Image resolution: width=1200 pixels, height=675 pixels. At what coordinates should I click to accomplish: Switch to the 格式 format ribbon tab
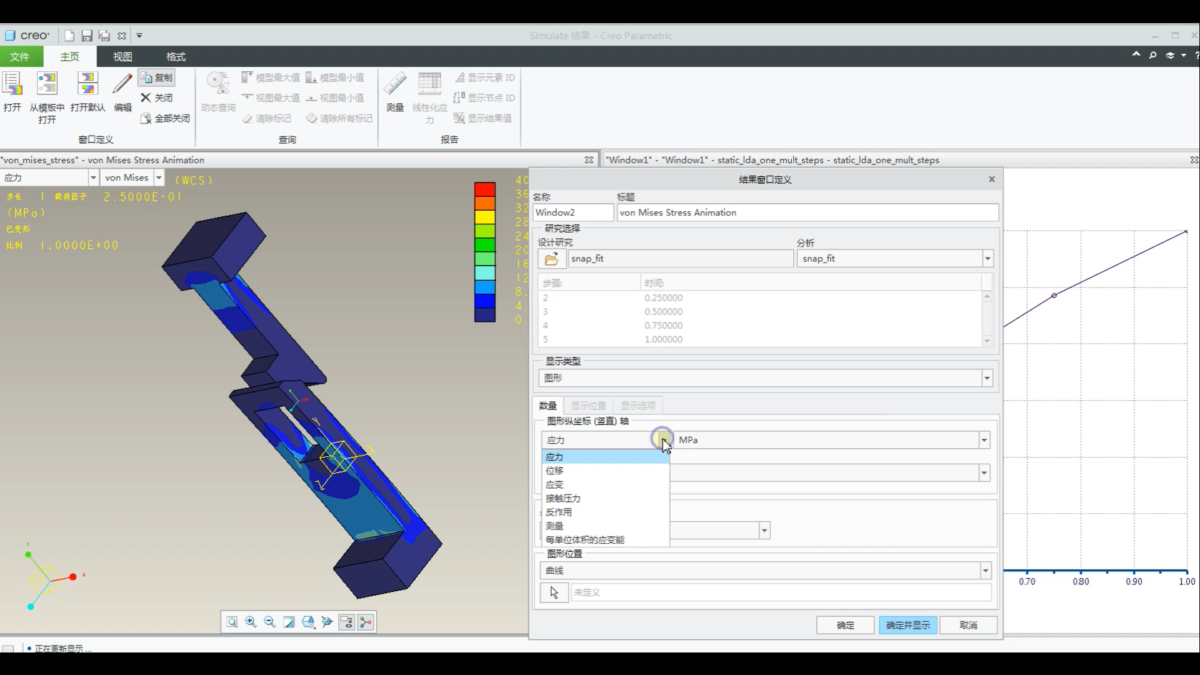pyautogui.click(x=176, y=57)
